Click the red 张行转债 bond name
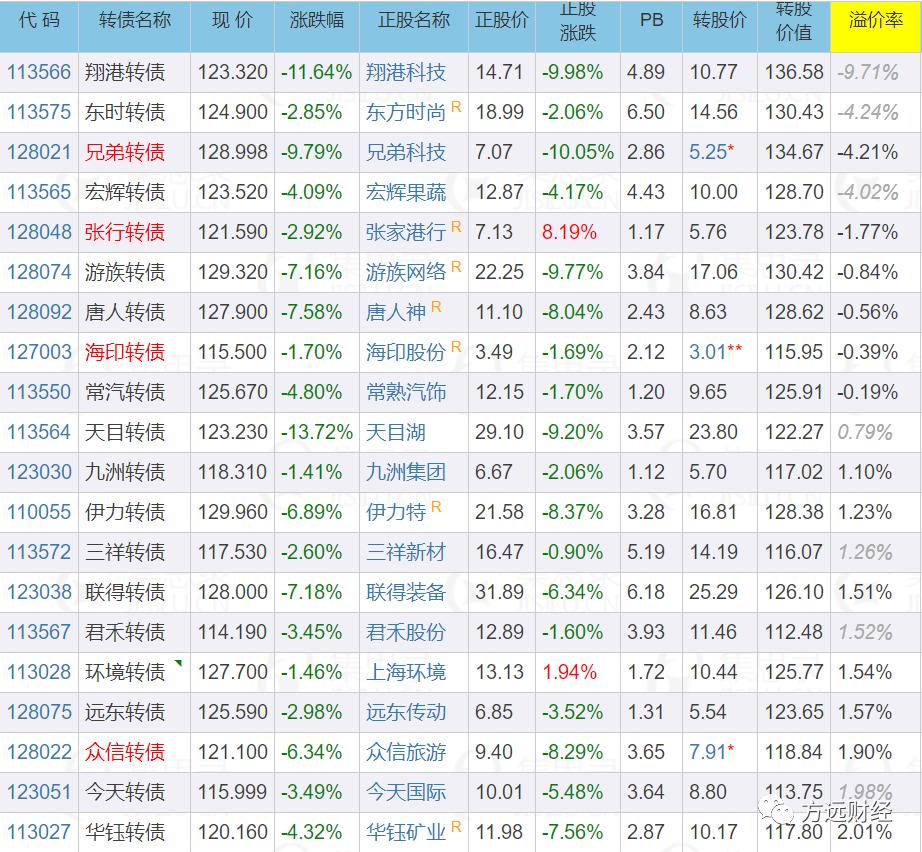Screen dimensions: 922x852 coord(125,232)
